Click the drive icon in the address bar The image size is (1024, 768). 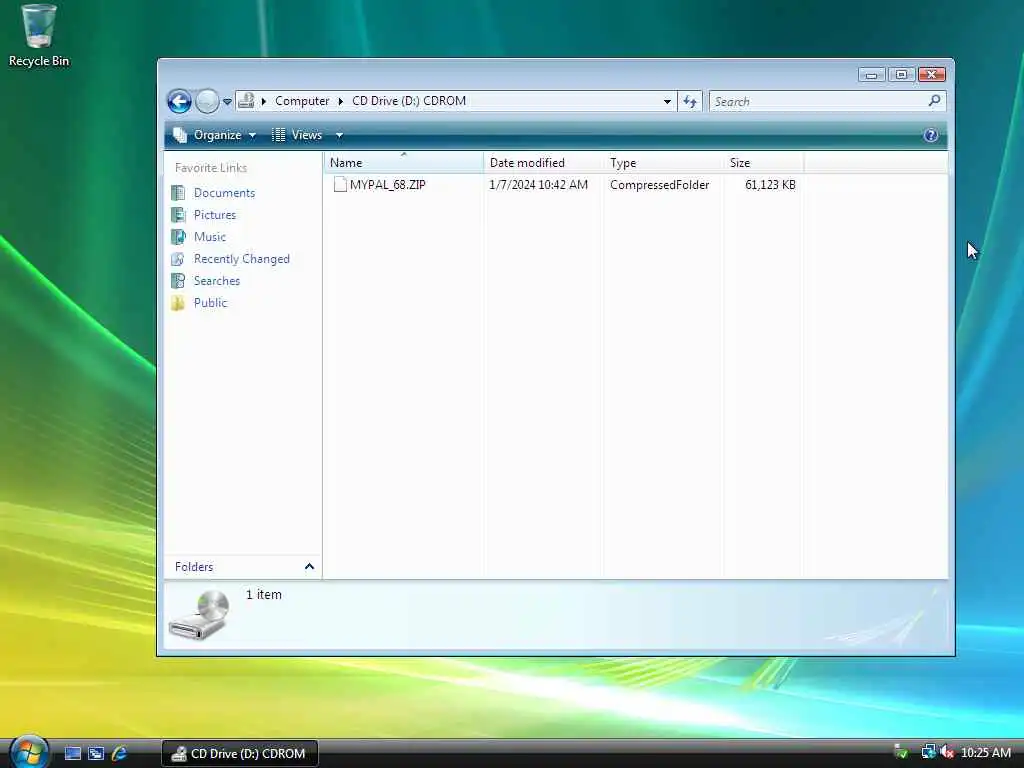[246, 101]
